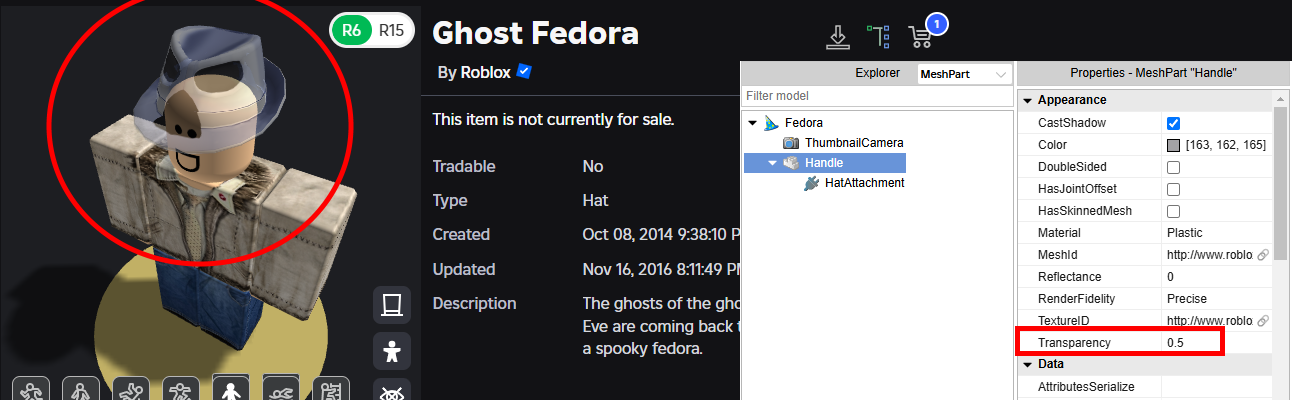Screen dimensions: 1292x400
Task: Collapse the Appearance properties section
Action: [1027, 100]
